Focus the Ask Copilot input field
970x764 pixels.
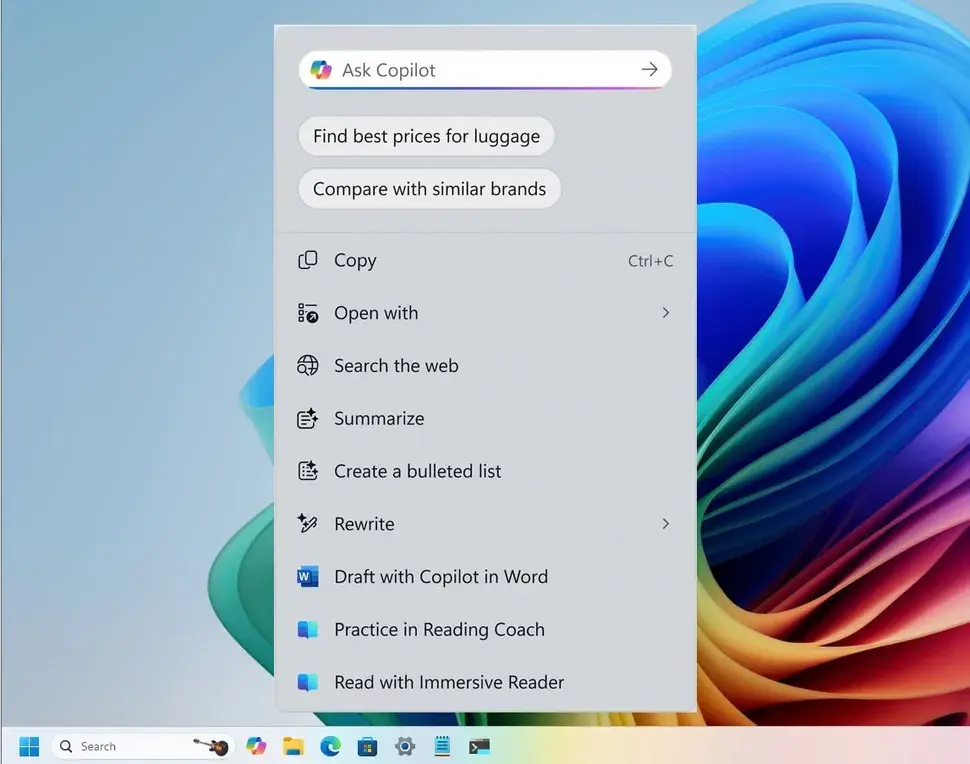click(485, 70)
